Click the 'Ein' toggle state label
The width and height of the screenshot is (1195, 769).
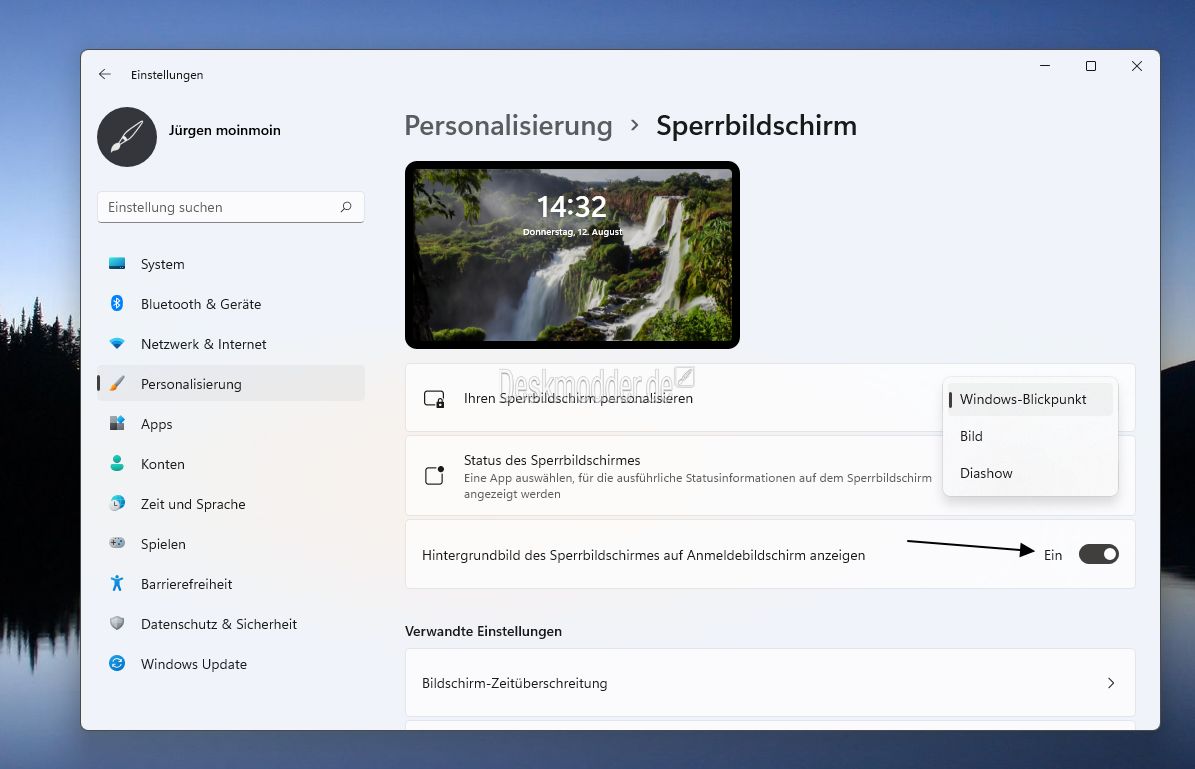(1052, 555)
